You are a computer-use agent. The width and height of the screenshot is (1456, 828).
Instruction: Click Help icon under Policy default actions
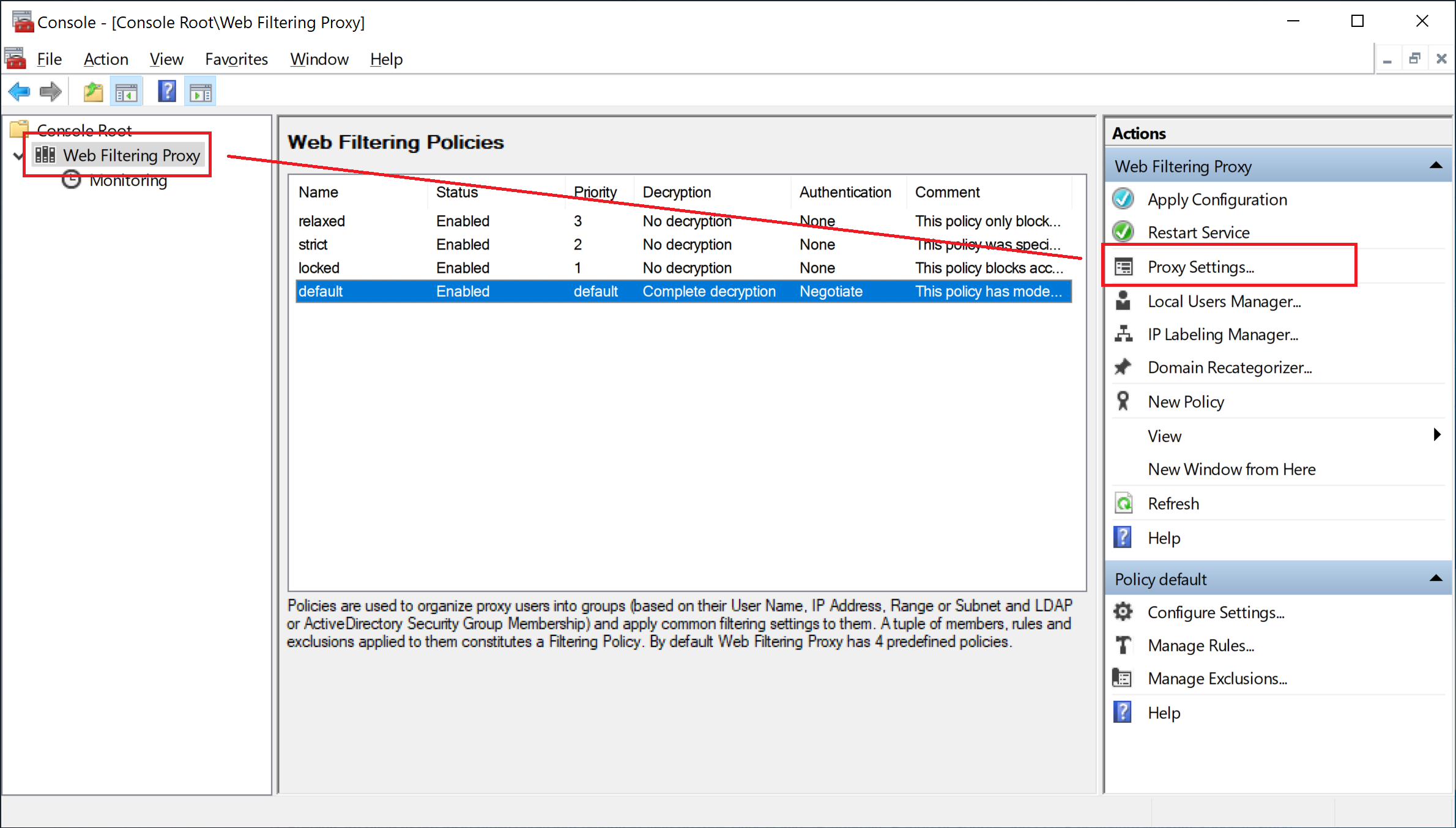[1123, 712]
